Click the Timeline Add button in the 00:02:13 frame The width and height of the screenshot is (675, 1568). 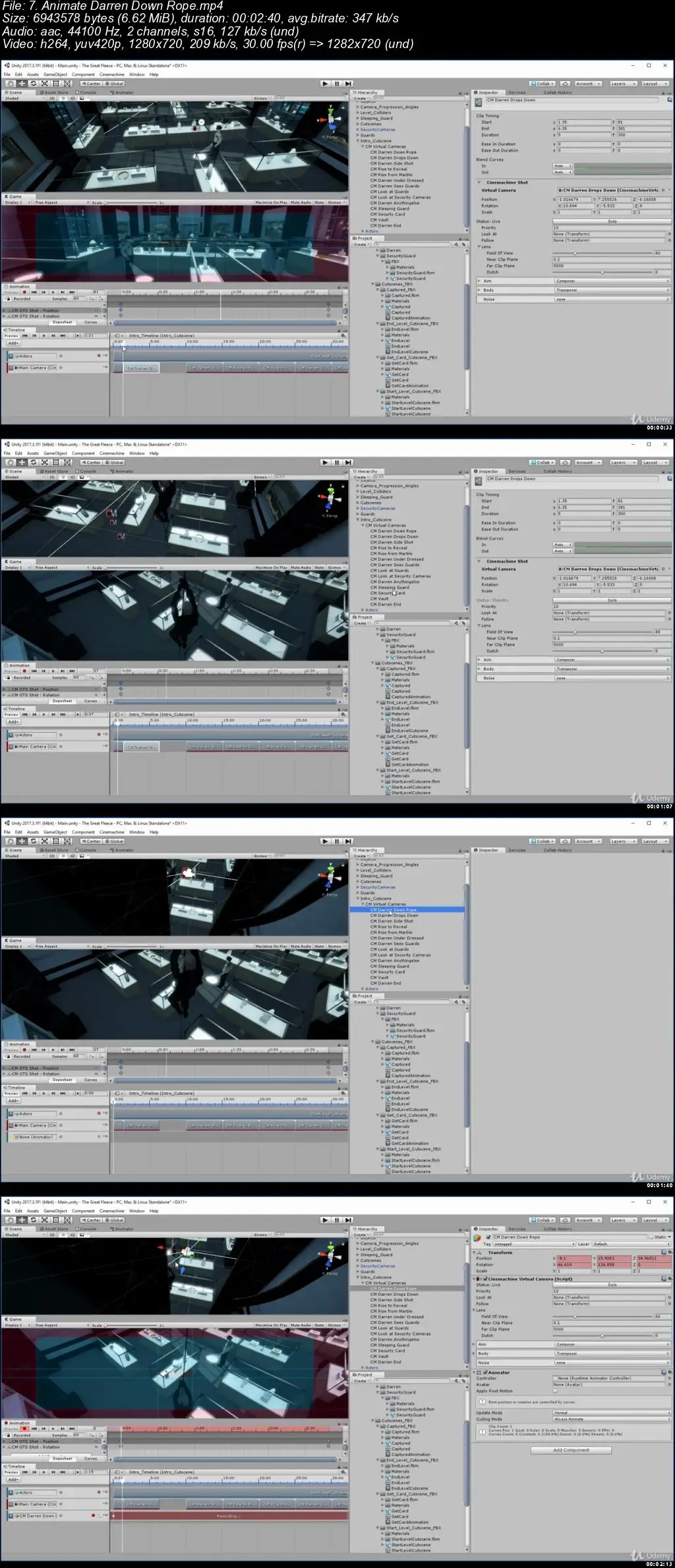13,1480
